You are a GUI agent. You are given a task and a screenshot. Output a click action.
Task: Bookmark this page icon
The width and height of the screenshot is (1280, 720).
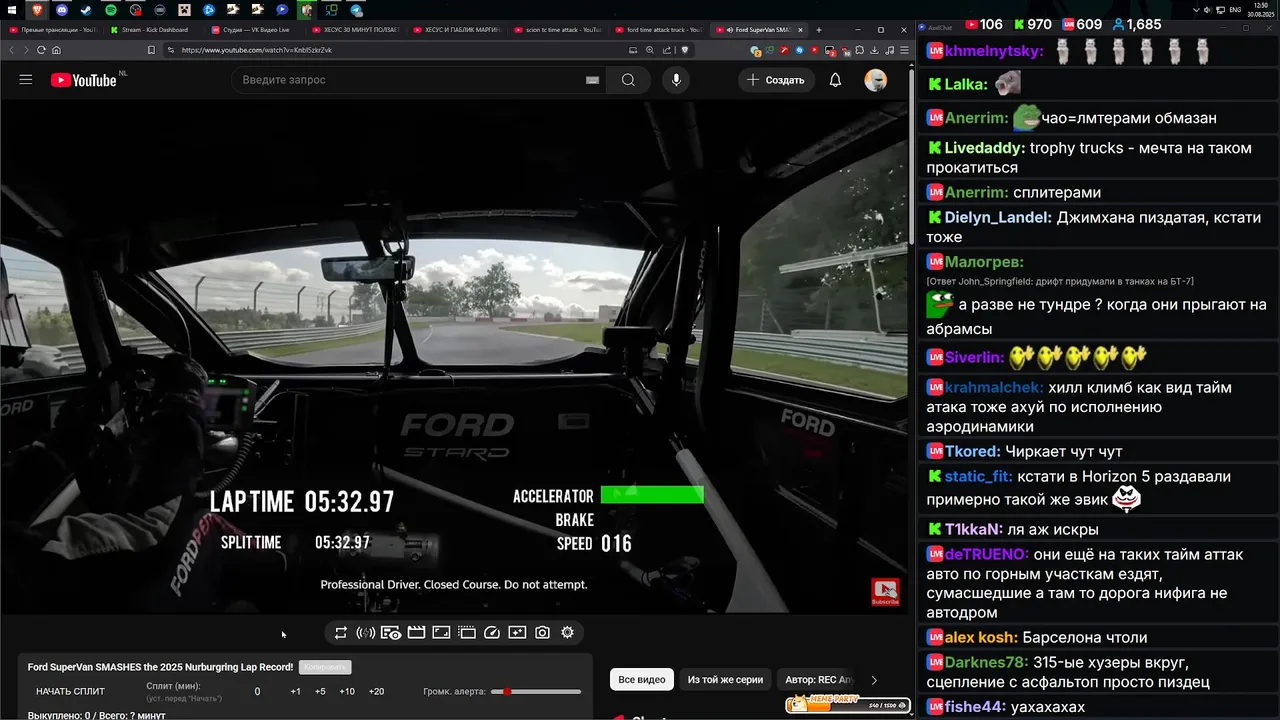(x=151, y=50)
